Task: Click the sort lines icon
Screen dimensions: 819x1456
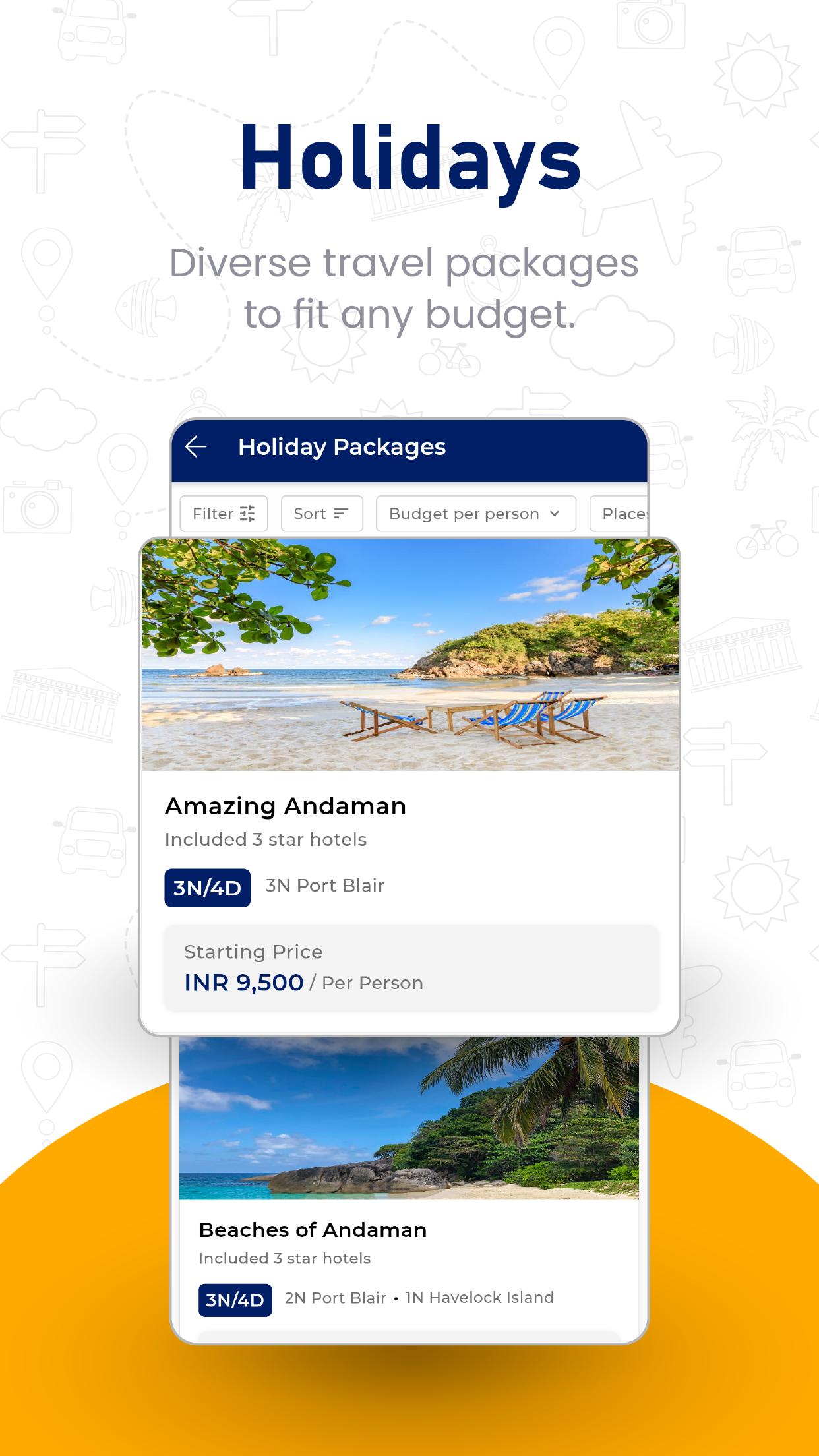Action: pyautogui.click(x=341, y=514)
